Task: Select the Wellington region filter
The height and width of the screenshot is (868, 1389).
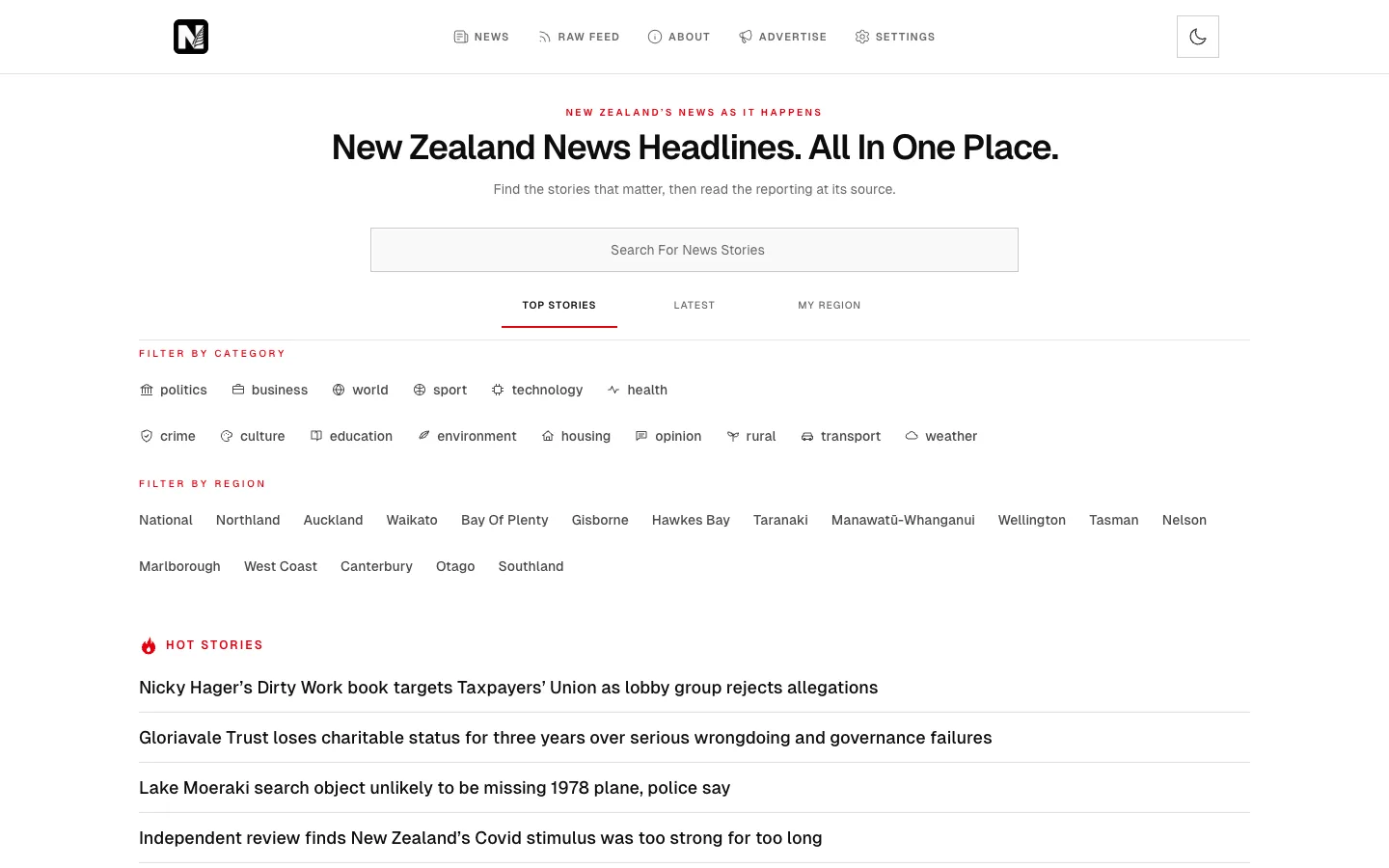Action: (1032, 520)
